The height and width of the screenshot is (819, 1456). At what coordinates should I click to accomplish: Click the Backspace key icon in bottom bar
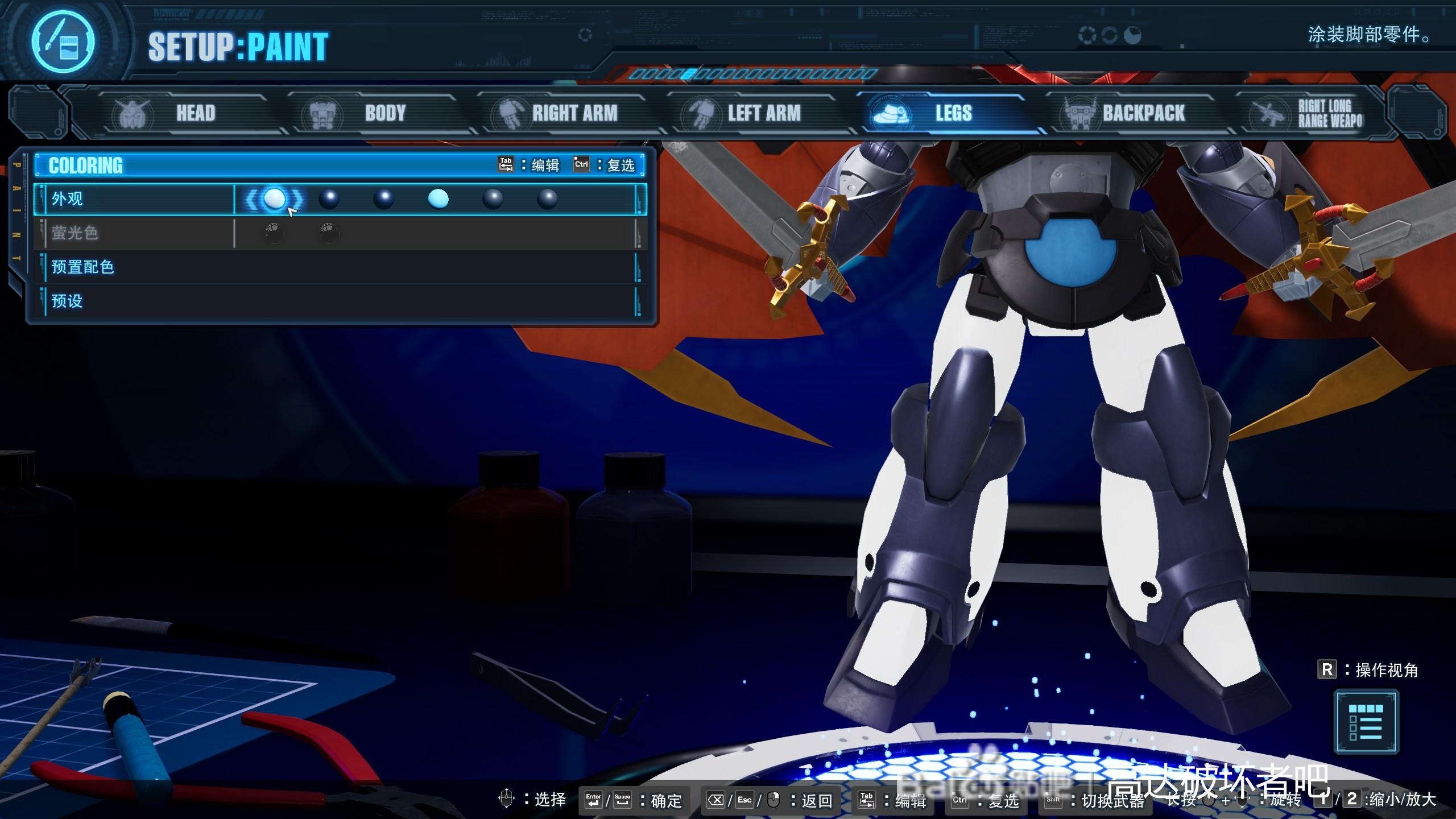coord(715,800)
